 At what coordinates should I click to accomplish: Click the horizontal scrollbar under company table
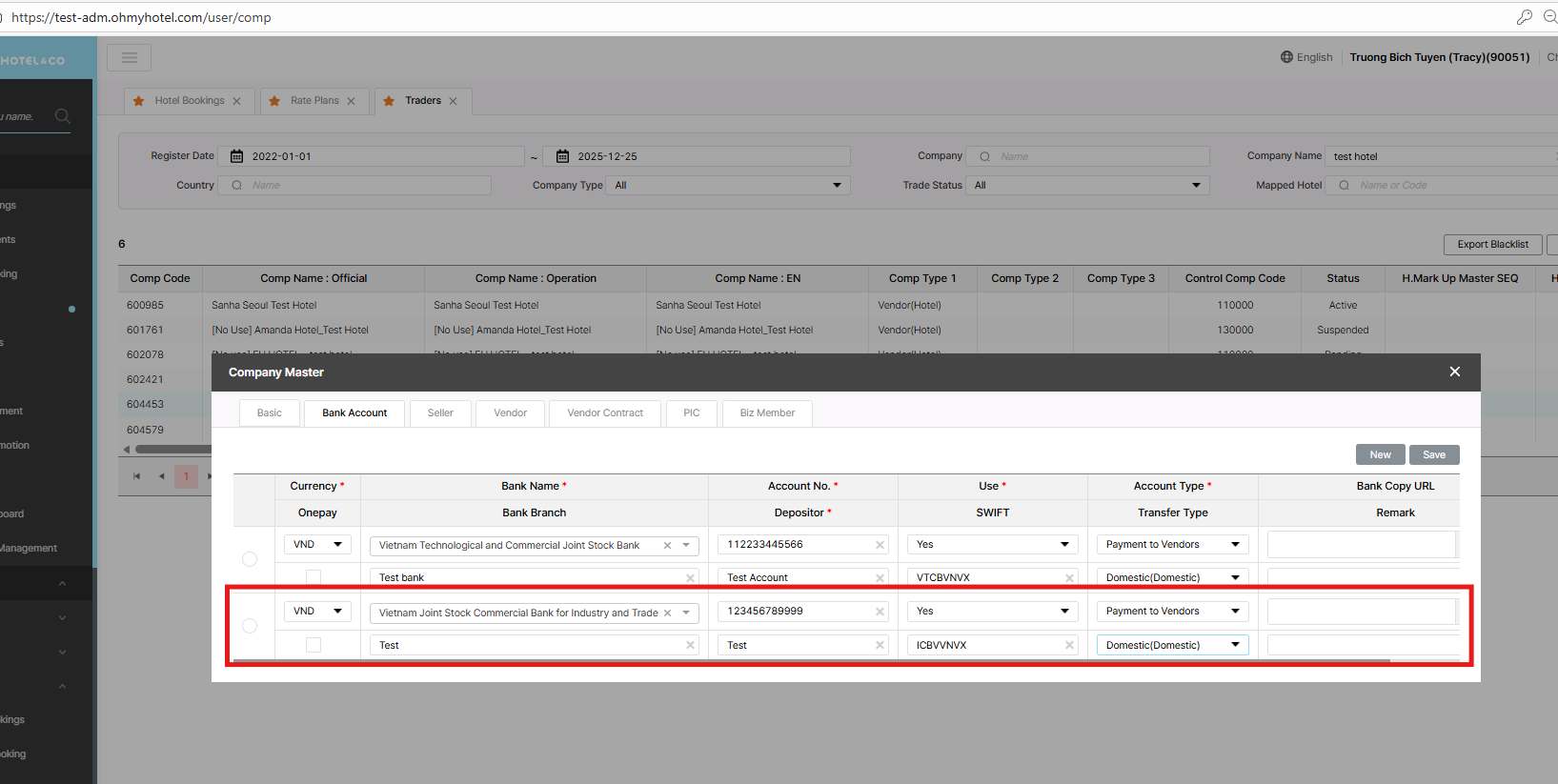(x=172, y=449)
